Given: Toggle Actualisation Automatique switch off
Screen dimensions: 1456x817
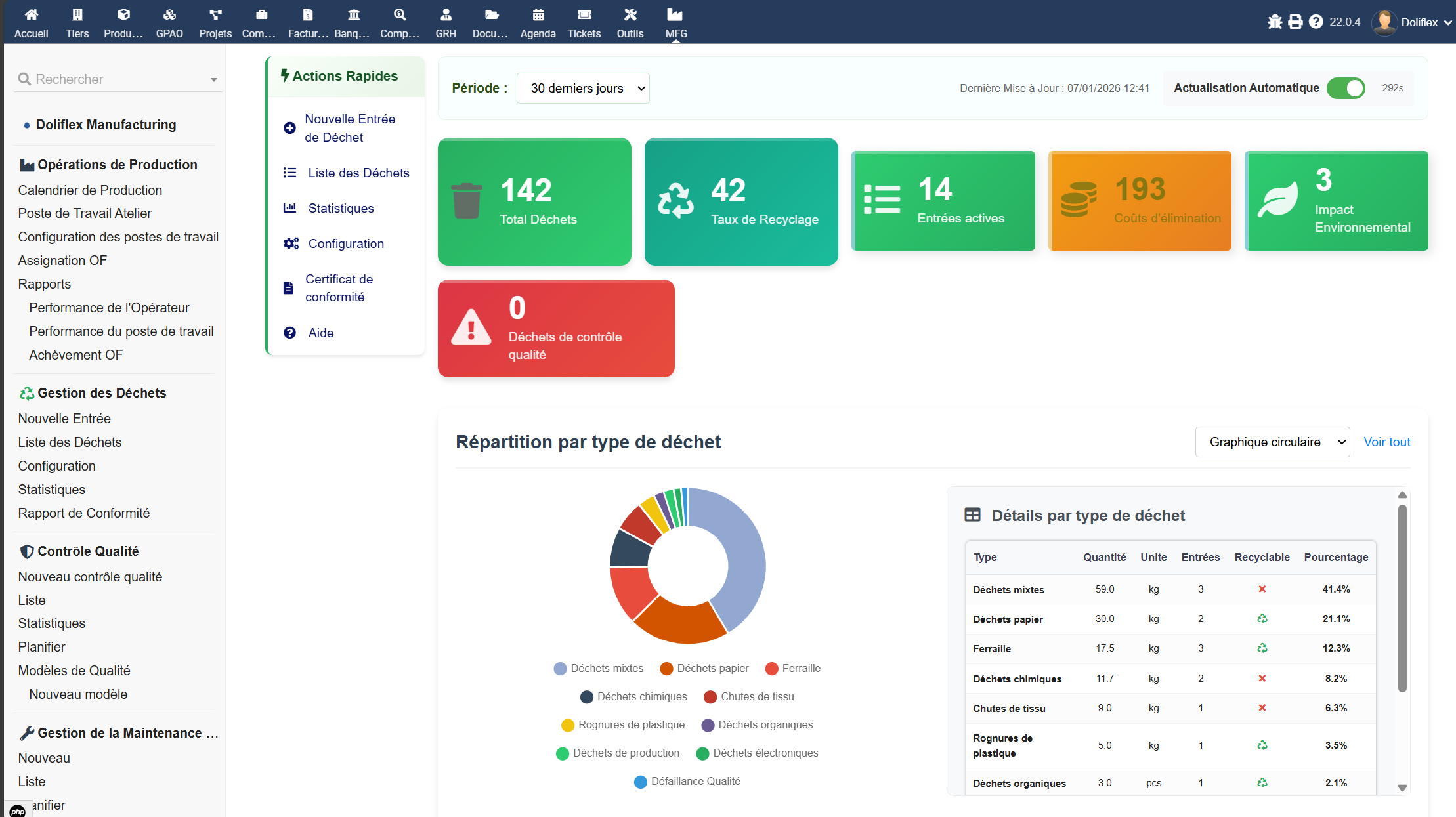Looking at the screenshot, I should [x=1345, y=88].
